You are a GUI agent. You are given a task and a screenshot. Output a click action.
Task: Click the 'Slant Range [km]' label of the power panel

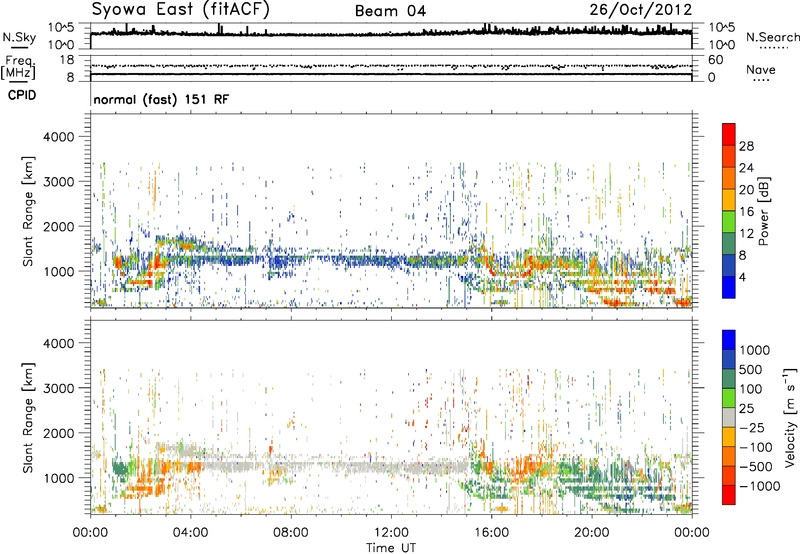[28, 211]
